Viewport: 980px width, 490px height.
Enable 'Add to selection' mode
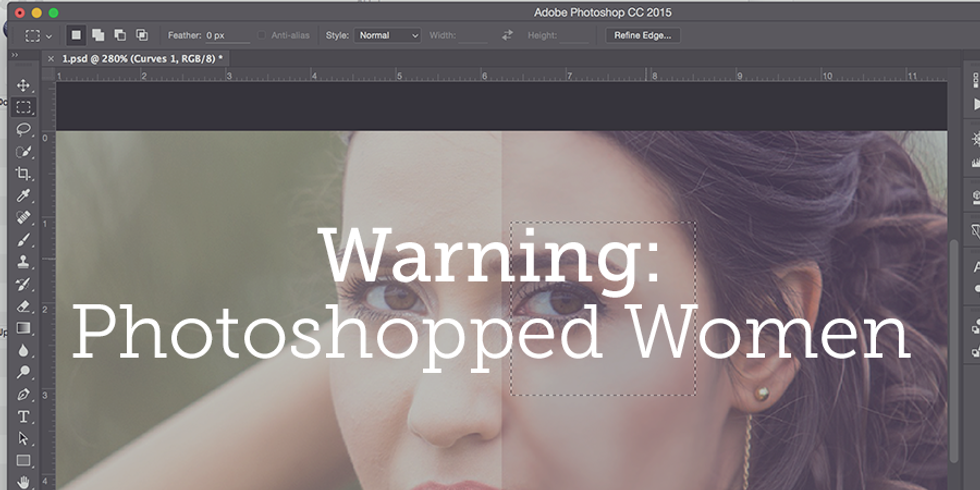coord(98,35)
